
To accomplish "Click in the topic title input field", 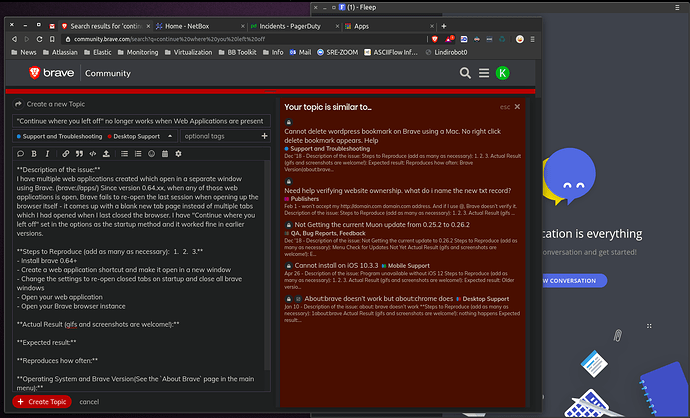I will click(x=141, y=121).
